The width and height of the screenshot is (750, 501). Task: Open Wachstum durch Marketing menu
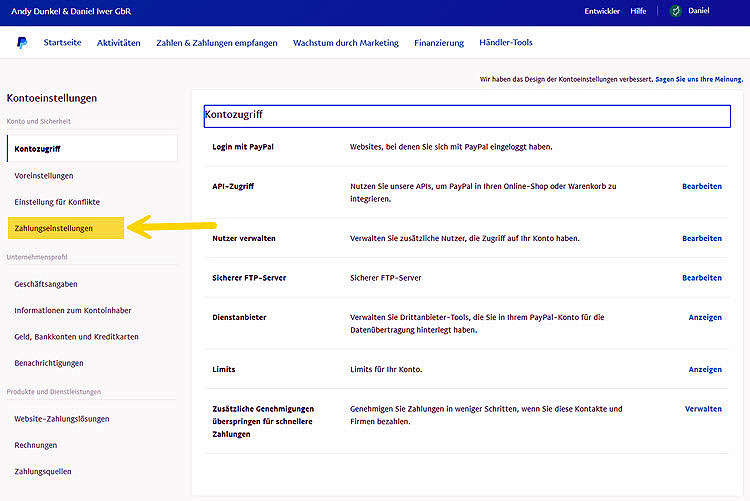[346, 43]
